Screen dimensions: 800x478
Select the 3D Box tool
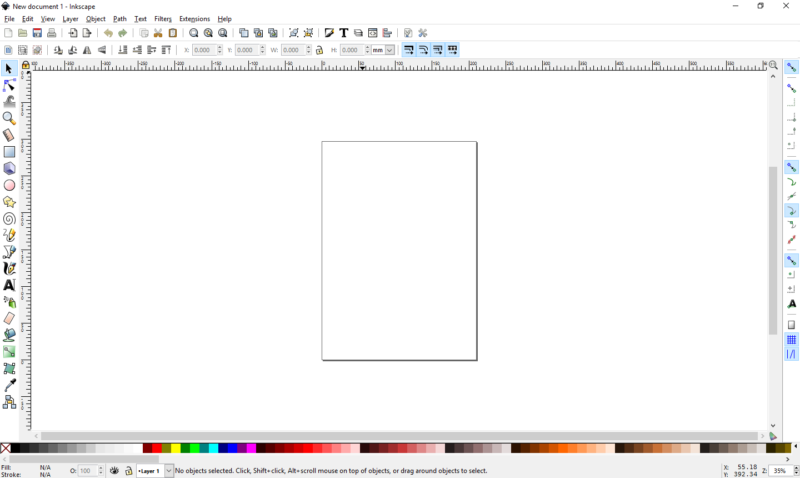pos(9,168)
